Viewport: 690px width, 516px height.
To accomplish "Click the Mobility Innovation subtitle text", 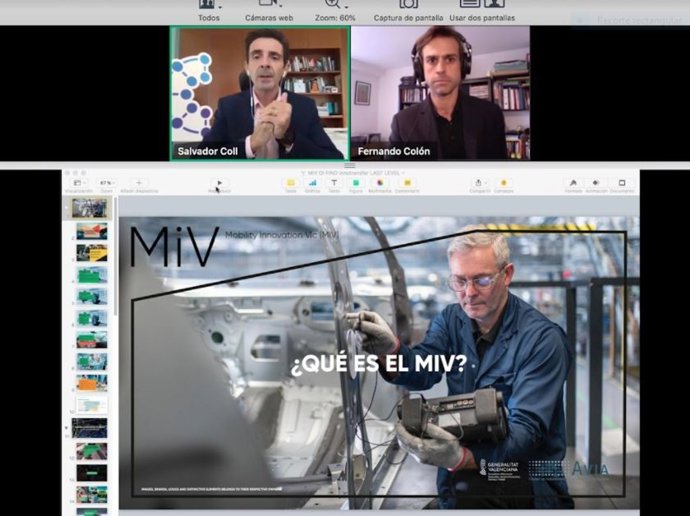I will 282,235.
